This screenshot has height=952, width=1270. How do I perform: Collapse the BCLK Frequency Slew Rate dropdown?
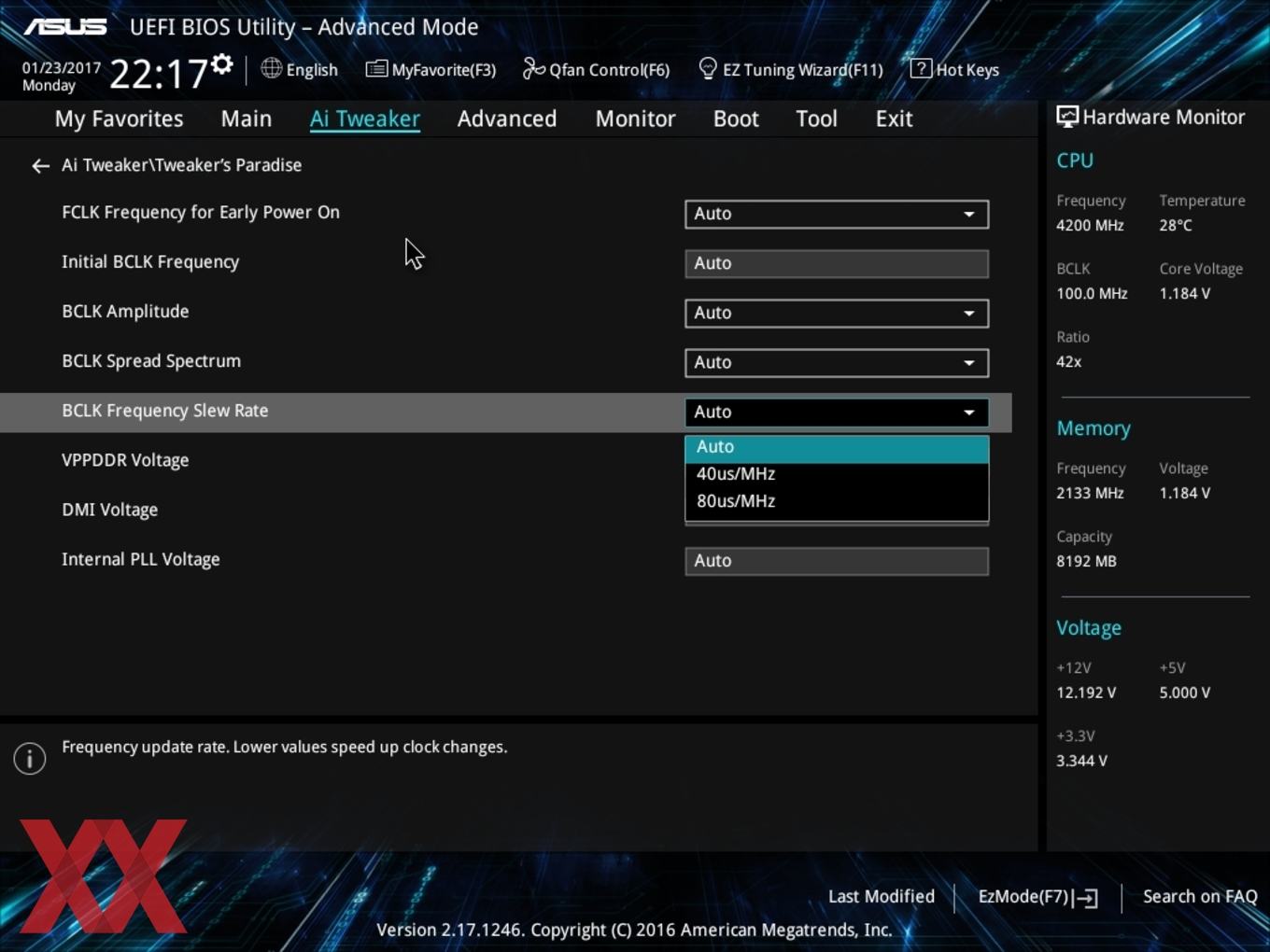tap(837, 412)
